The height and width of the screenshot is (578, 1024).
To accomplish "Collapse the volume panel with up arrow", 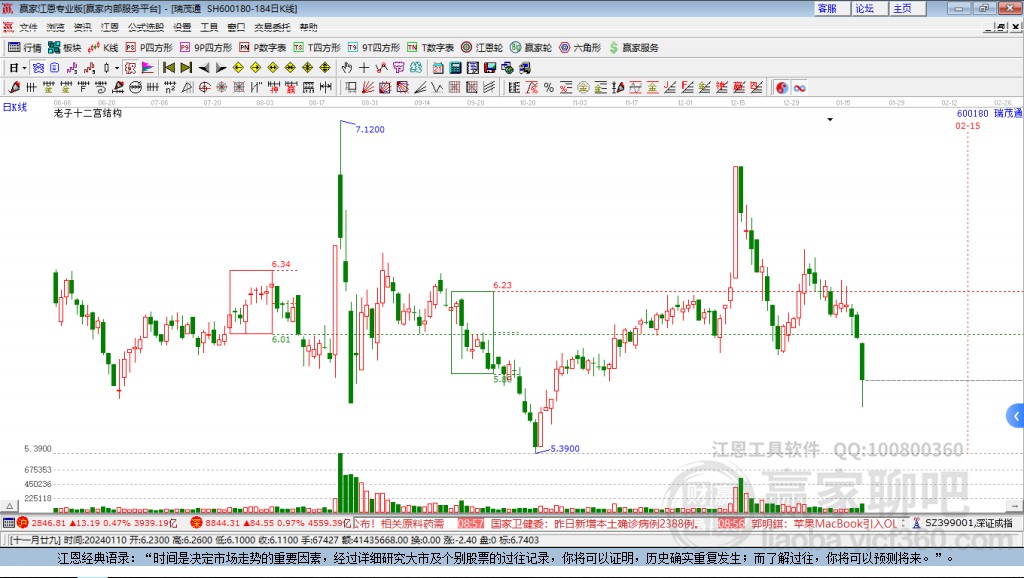I will [x=9, y=506].
